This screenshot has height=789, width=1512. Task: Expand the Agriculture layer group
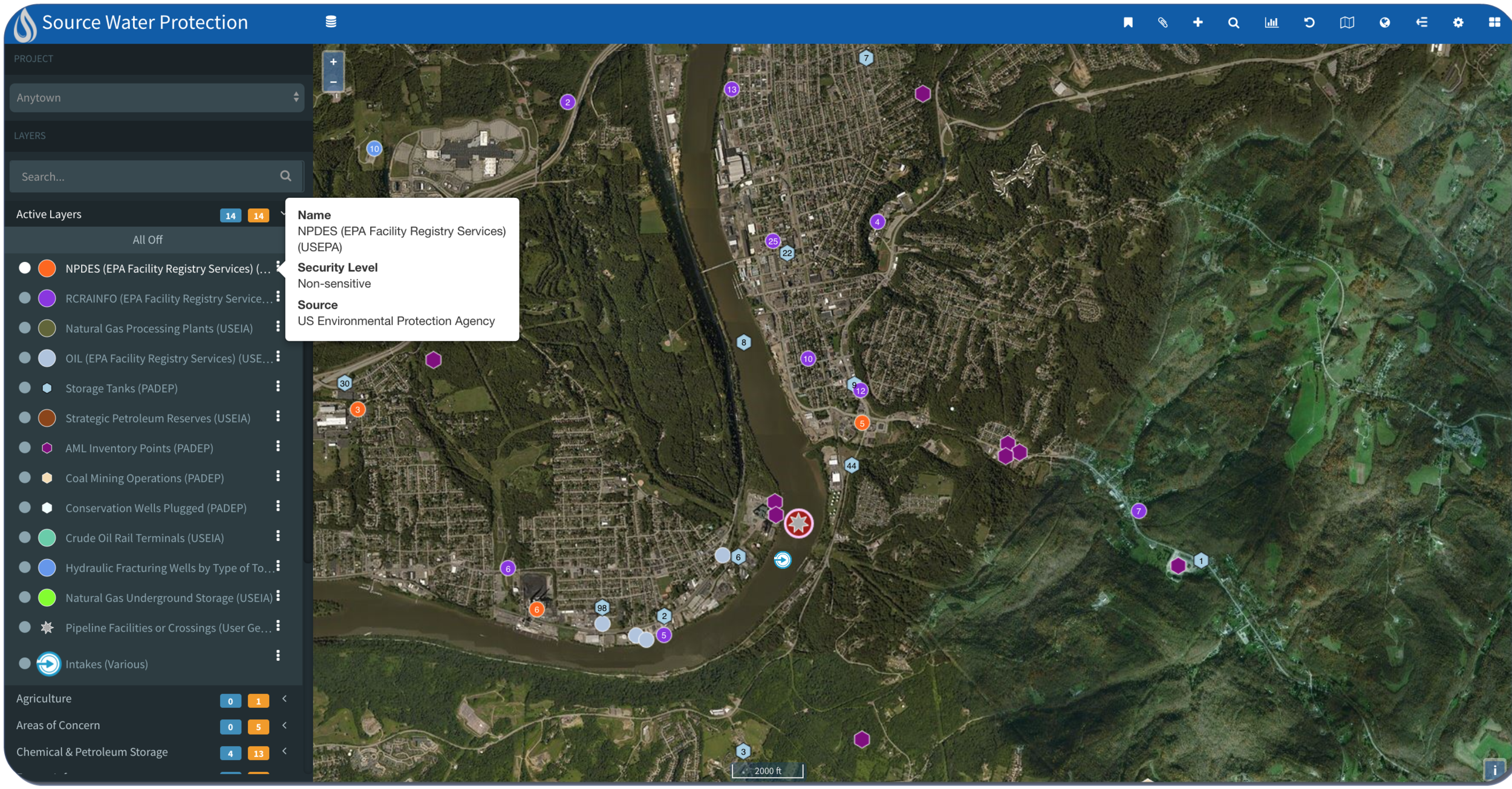click(284, 699)
